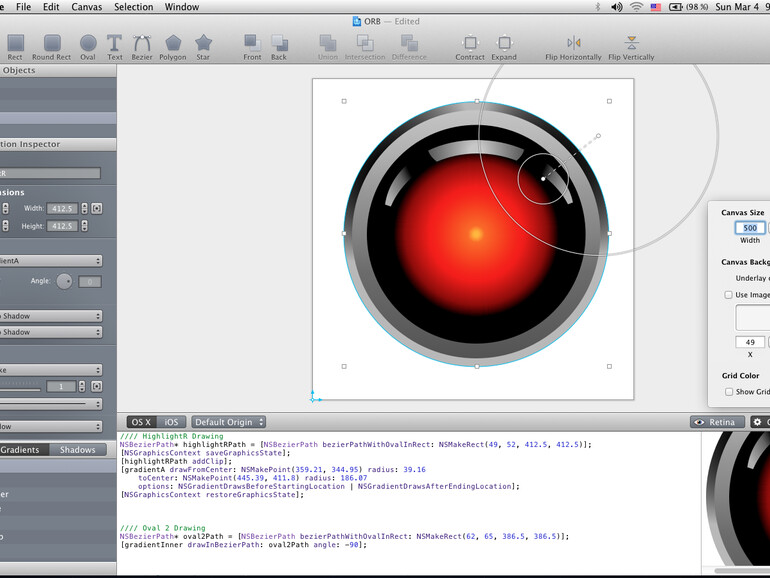Click the gear settings icon in the code bar

tap(758, 422)
